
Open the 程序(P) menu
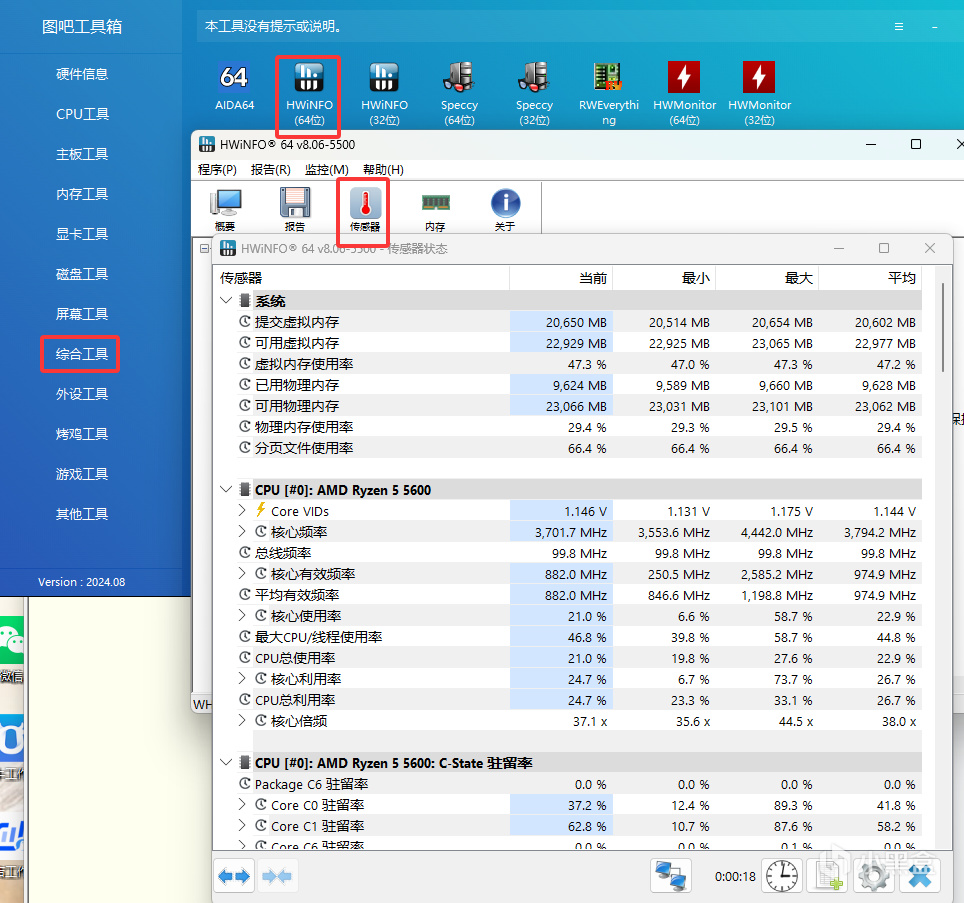pyautogui.click(x=217, y=170)
